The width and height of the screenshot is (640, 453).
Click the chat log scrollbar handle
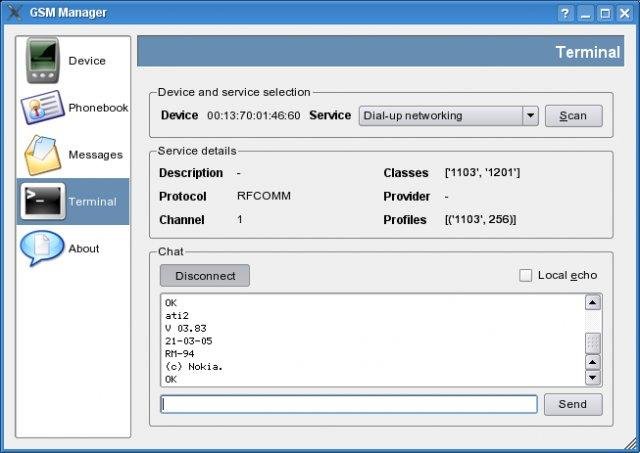[x=593, y=343]
